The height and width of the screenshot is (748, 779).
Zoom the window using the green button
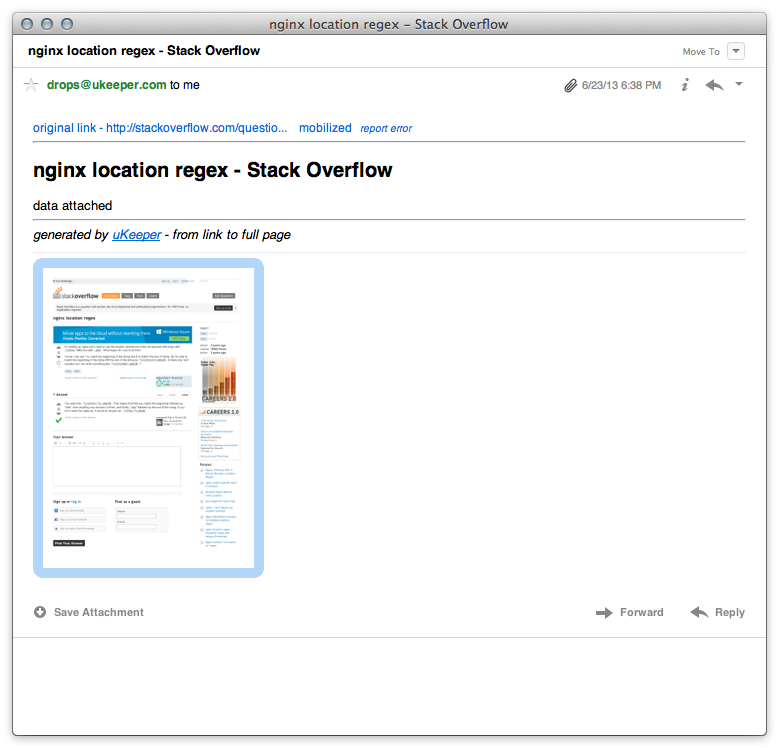[x=68, y=24]
